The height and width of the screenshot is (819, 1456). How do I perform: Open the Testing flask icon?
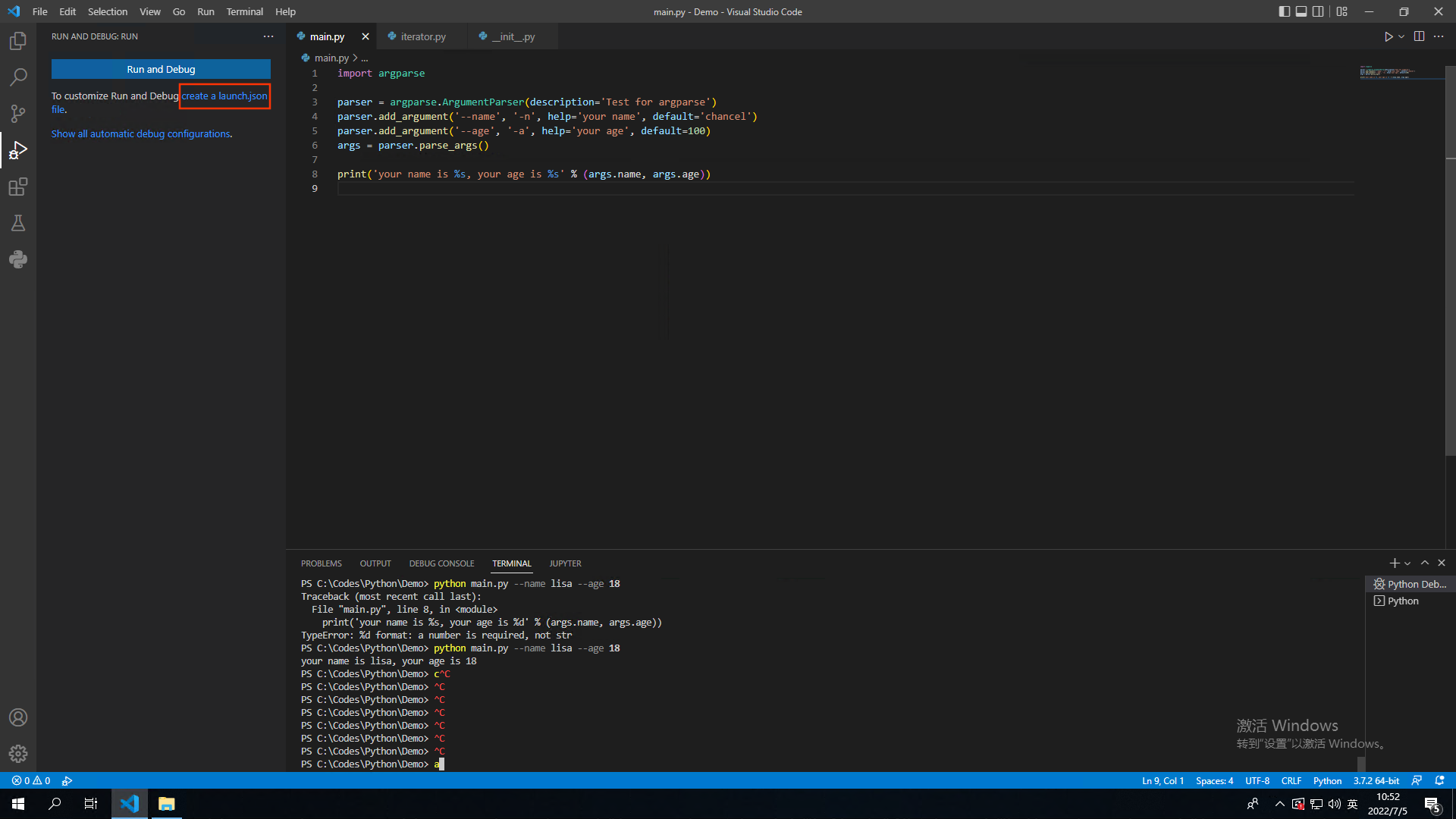18,223
